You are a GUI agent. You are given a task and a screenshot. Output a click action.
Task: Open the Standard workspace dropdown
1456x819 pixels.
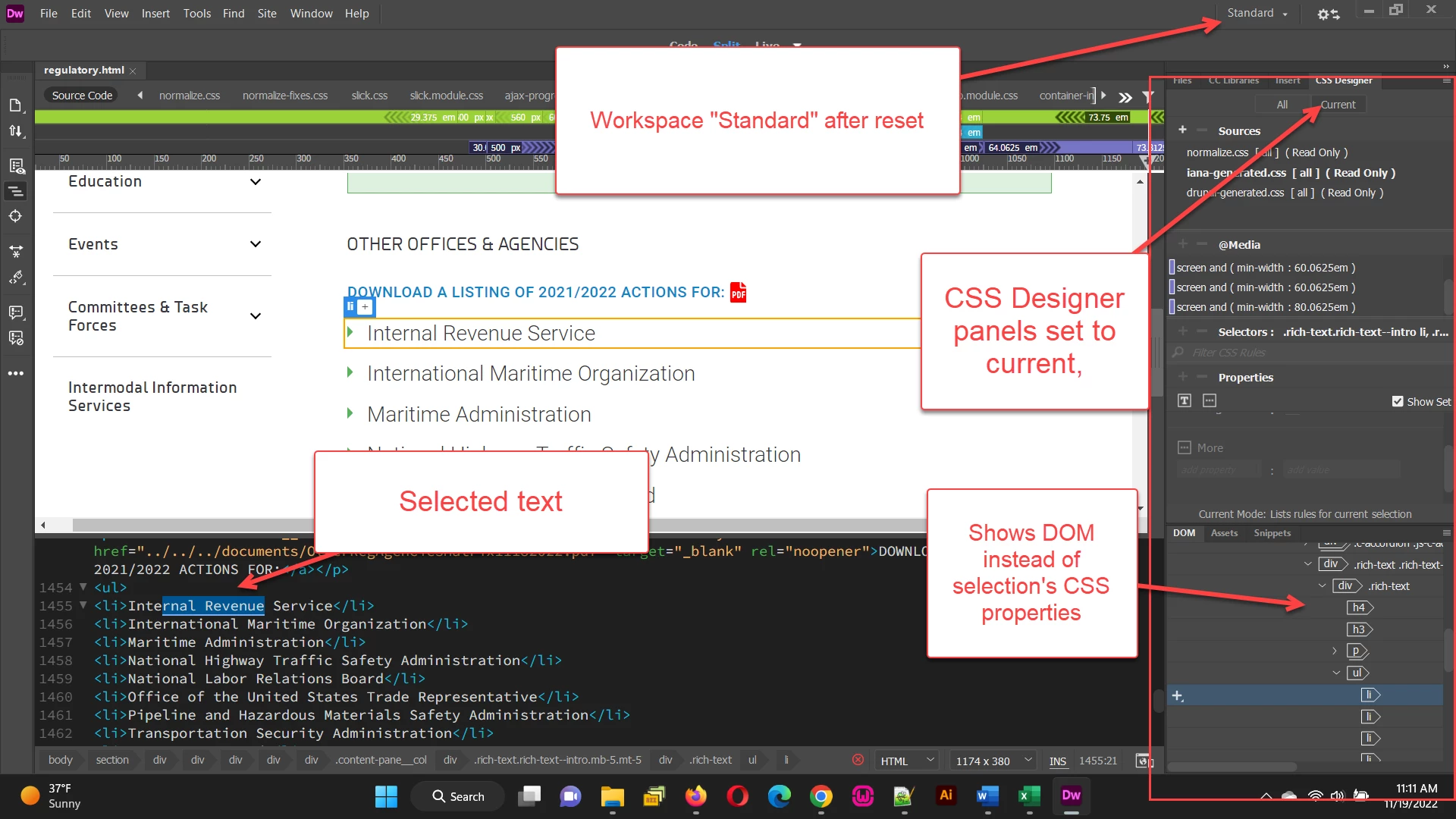[1257, 13]
